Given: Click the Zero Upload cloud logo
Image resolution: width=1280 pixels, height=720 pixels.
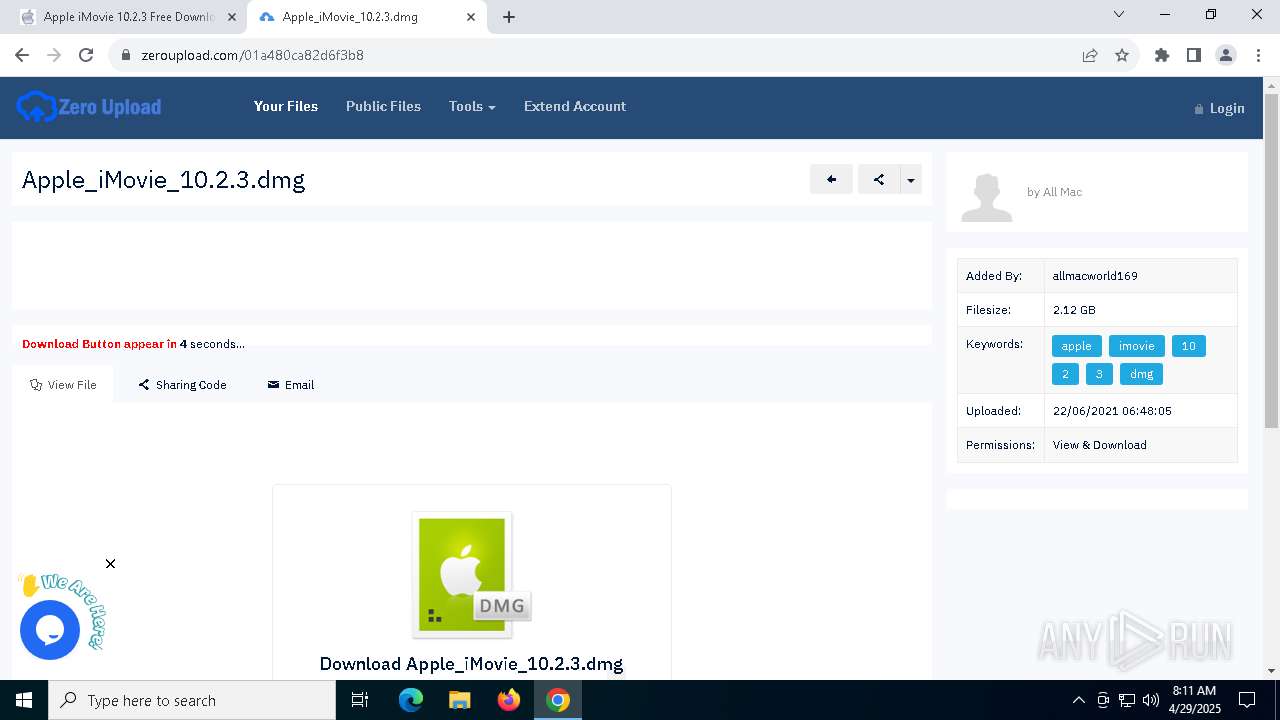Looking at the screenshot, I should coord(89,107).
